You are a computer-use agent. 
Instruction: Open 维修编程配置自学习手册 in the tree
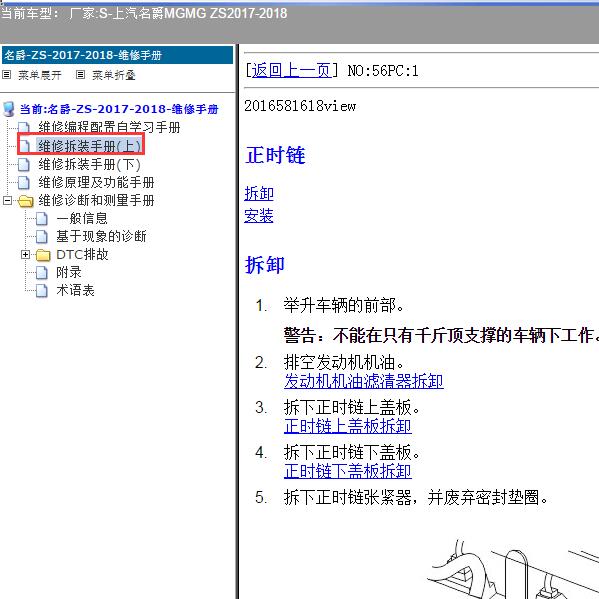(x=109, y=127)
